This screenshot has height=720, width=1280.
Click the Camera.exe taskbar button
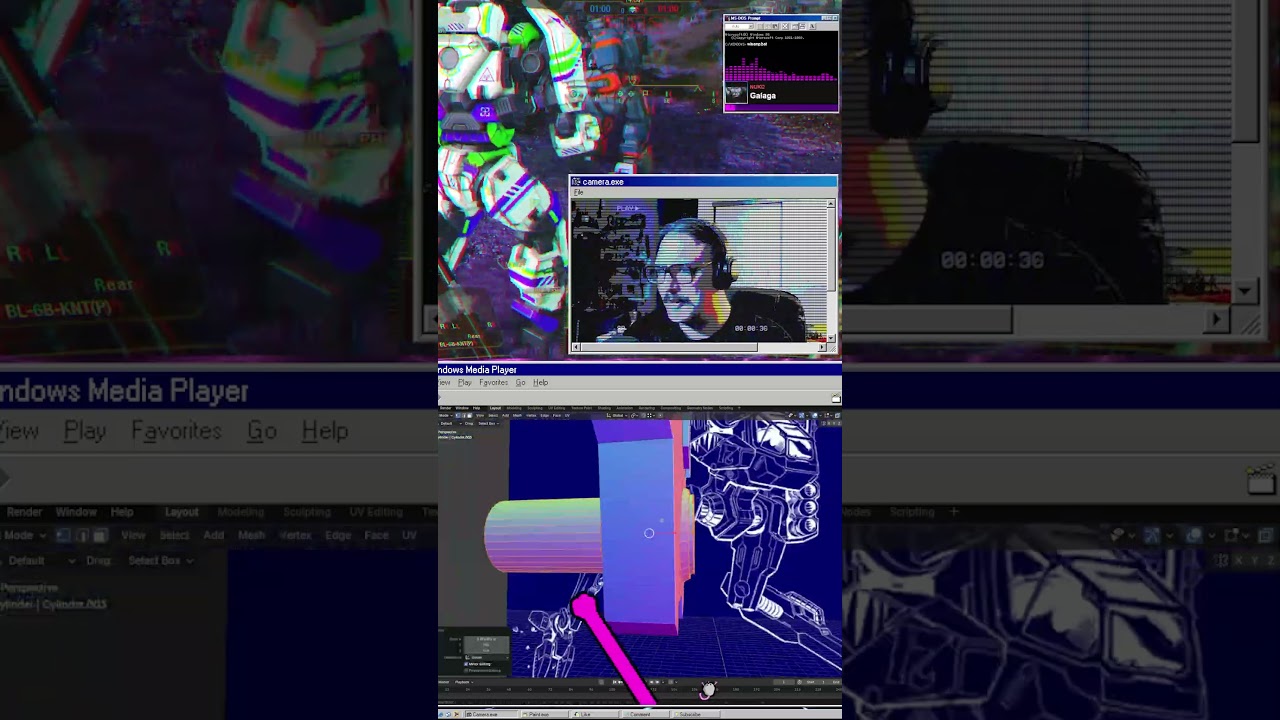(491, 714)
